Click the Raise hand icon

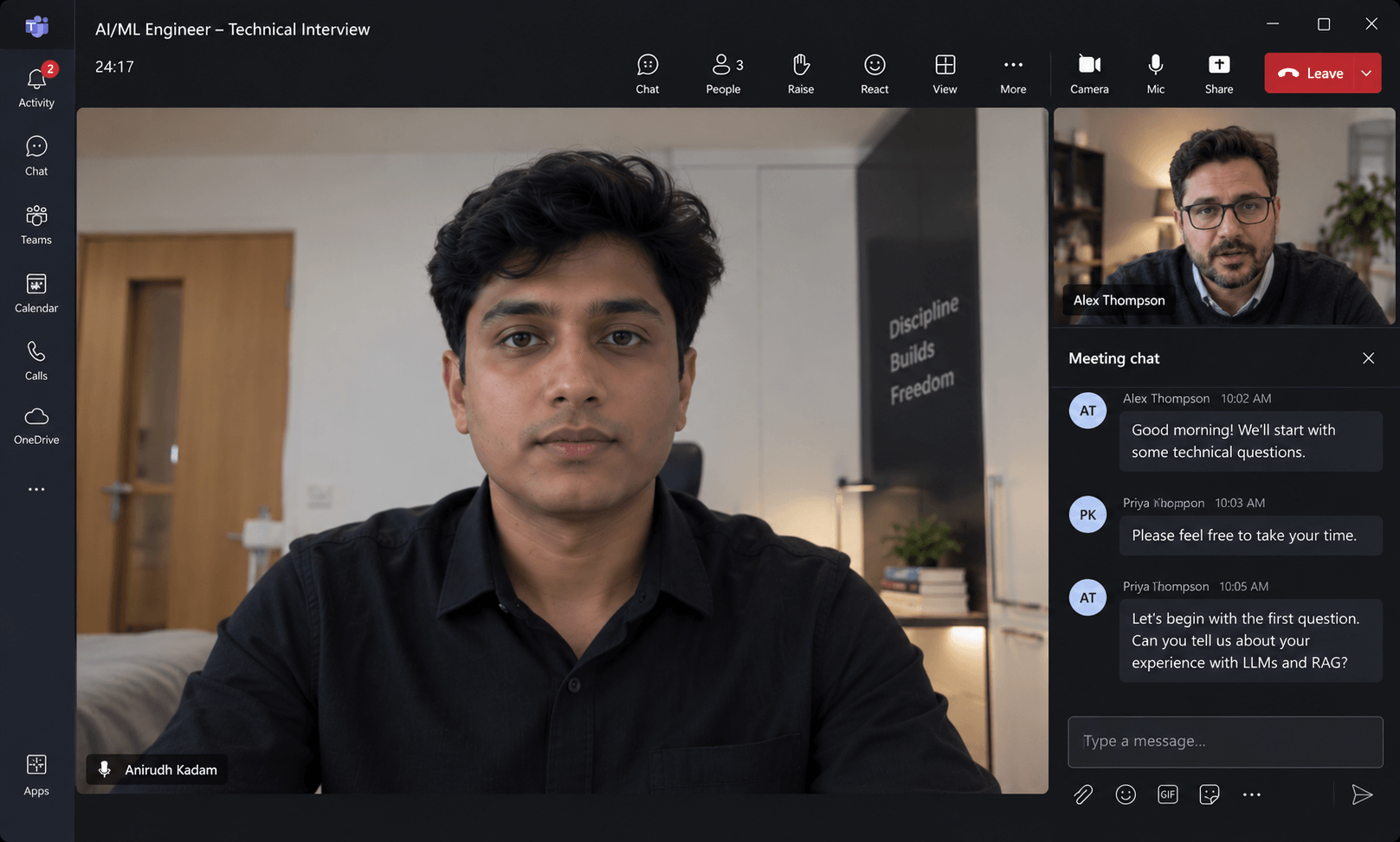pos(801,74)
